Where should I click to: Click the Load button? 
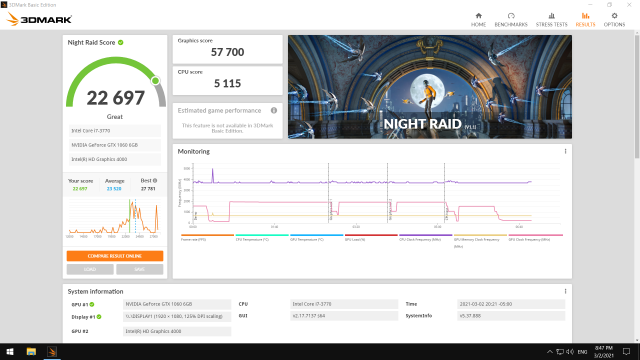(x=90, y=269)
